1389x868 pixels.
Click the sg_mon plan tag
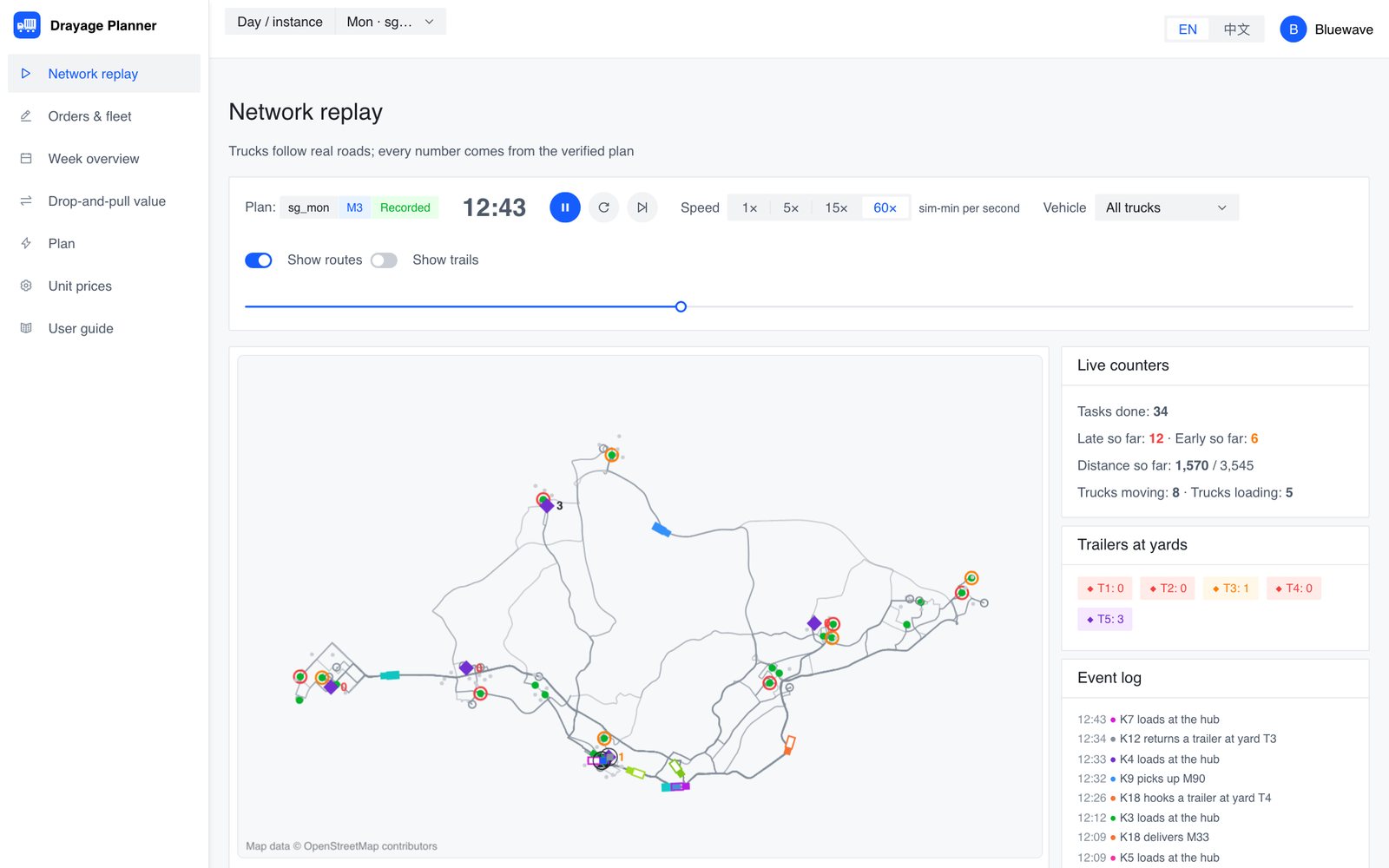[308, 207]
